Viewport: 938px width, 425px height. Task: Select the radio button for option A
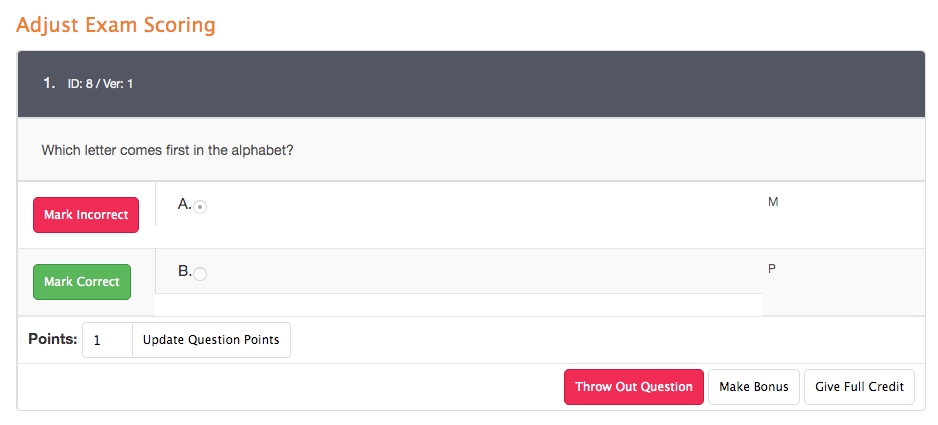[x=200, y=207]
